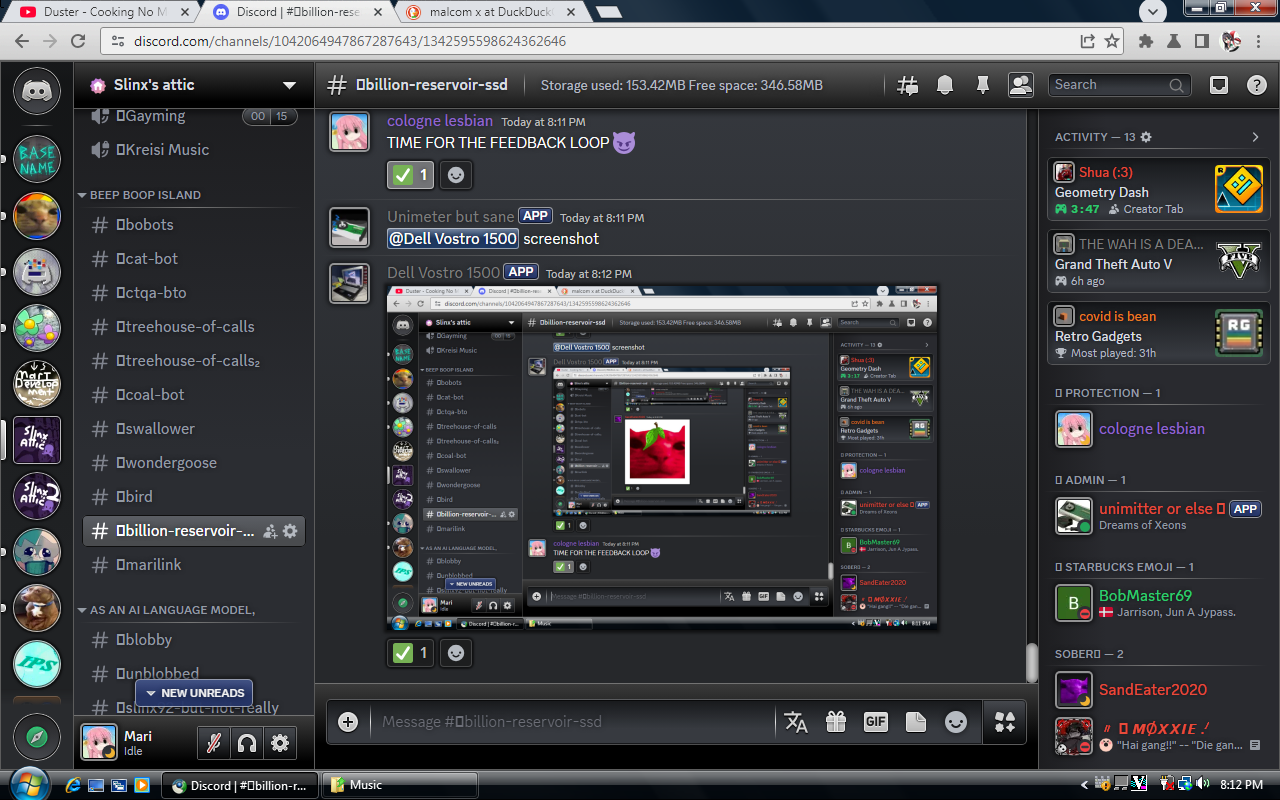The height and width of the screenshot is (800, 1280).
Task: Open the sticker picker
Action: 915,721
